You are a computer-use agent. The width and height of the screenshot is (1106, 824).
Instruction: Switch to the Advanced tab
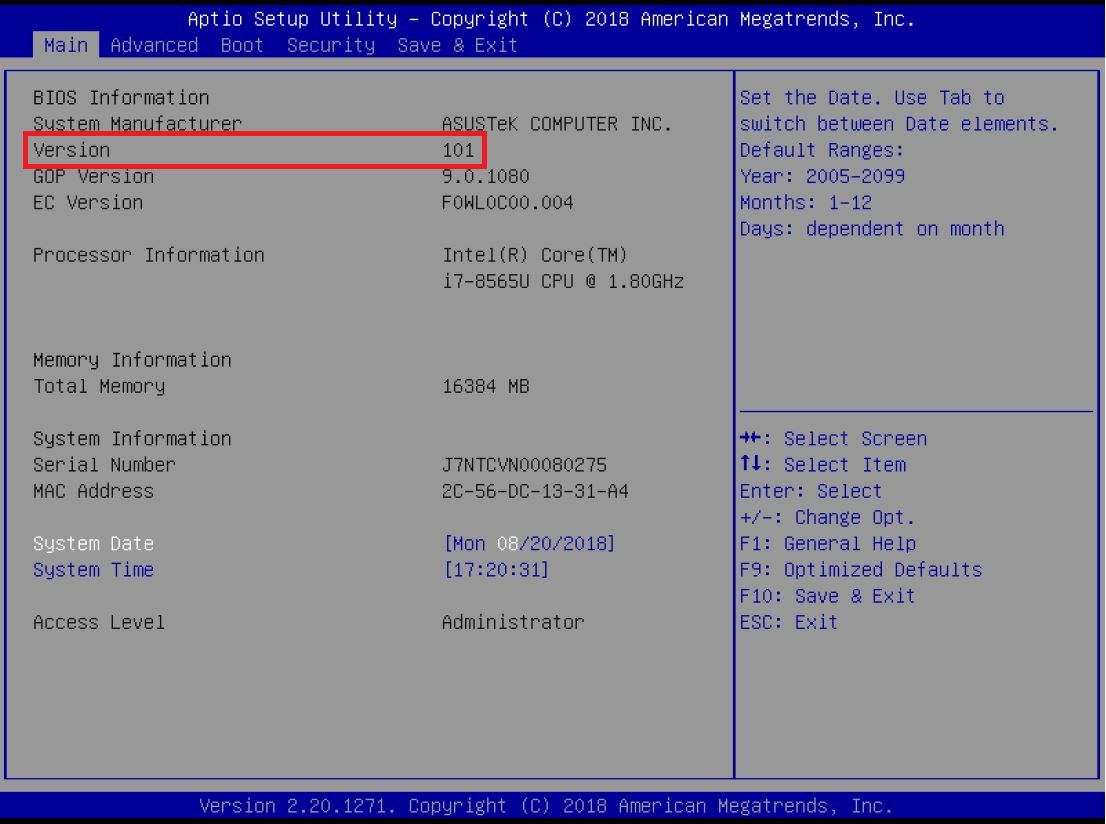154,45
